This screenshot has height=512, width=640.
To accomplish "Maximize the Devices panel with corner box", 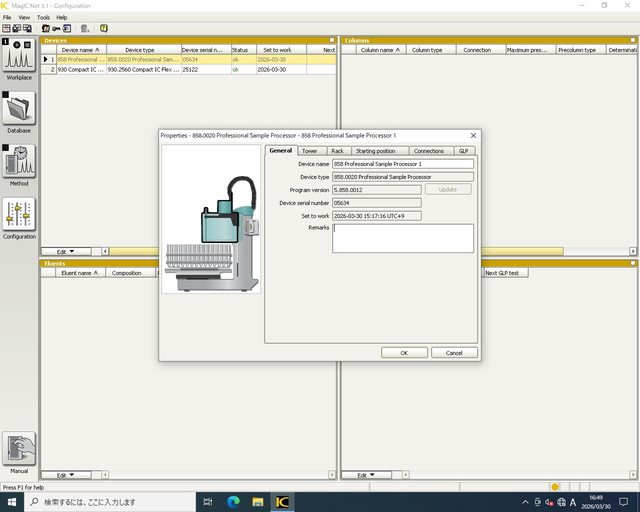I will pos(331,40).
